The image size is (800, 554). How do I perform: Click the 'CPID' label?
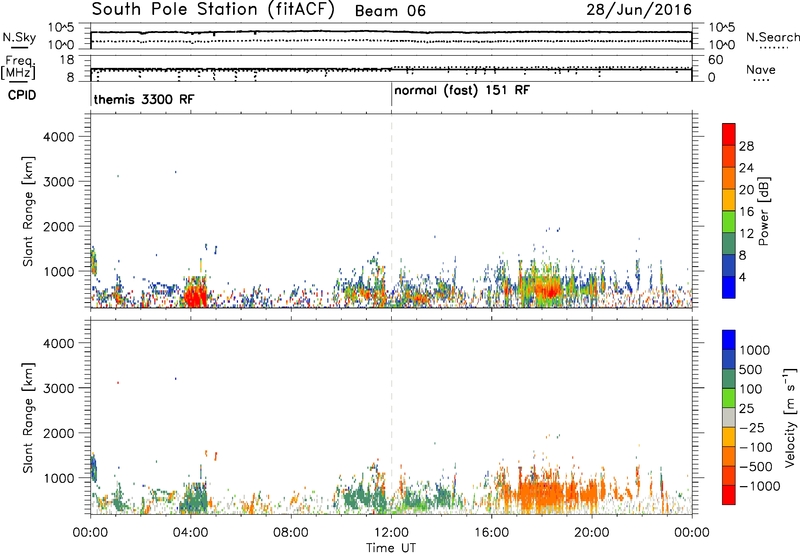[22, 95]
